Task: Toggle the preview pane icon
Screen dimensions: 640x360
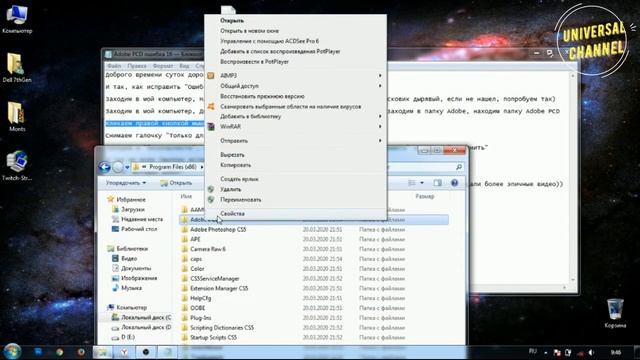Action: (x=438, y=183)
